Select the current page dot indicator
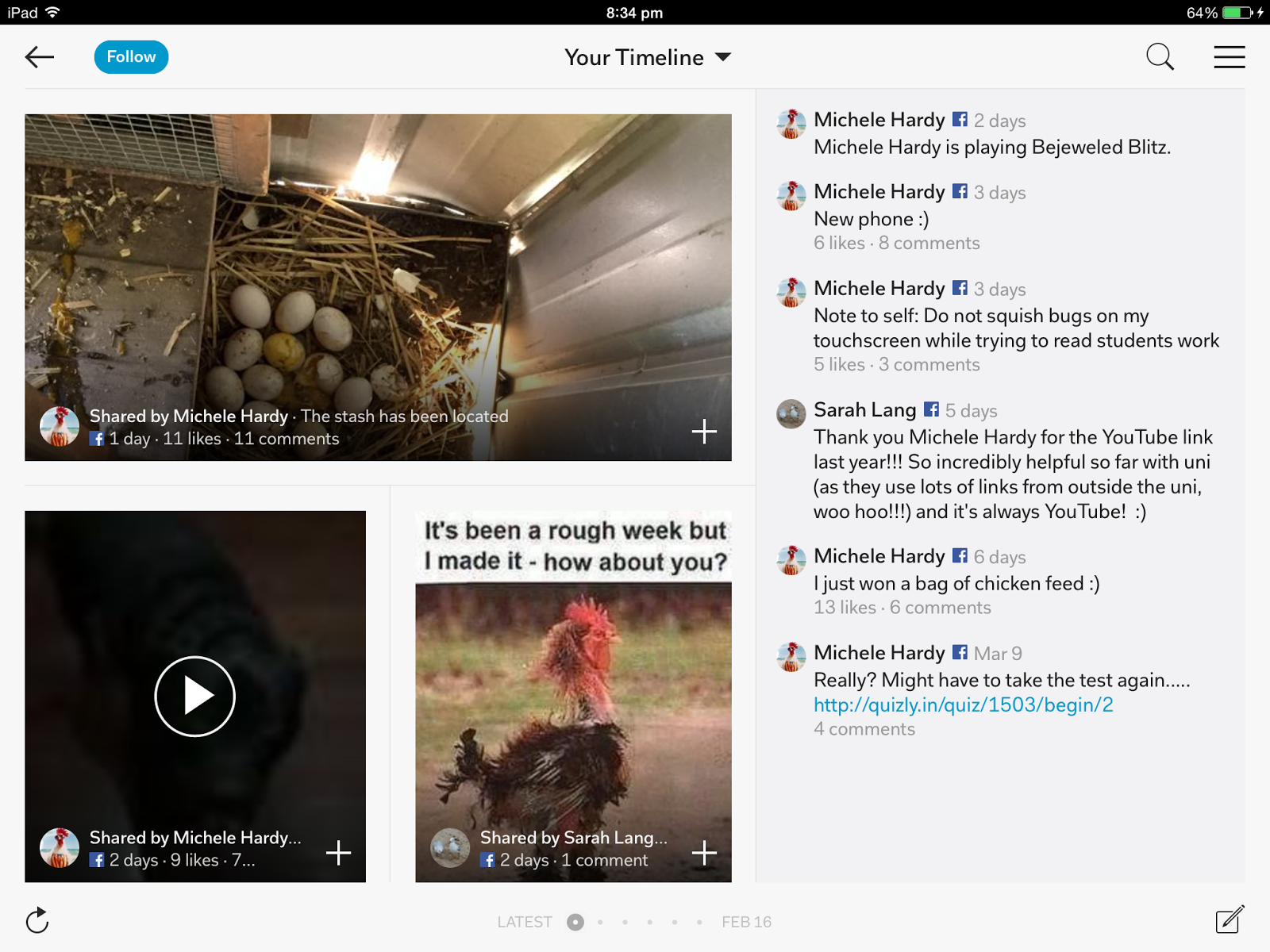The width and height of the screenshot is (1270, 952). tap(575, 922)
